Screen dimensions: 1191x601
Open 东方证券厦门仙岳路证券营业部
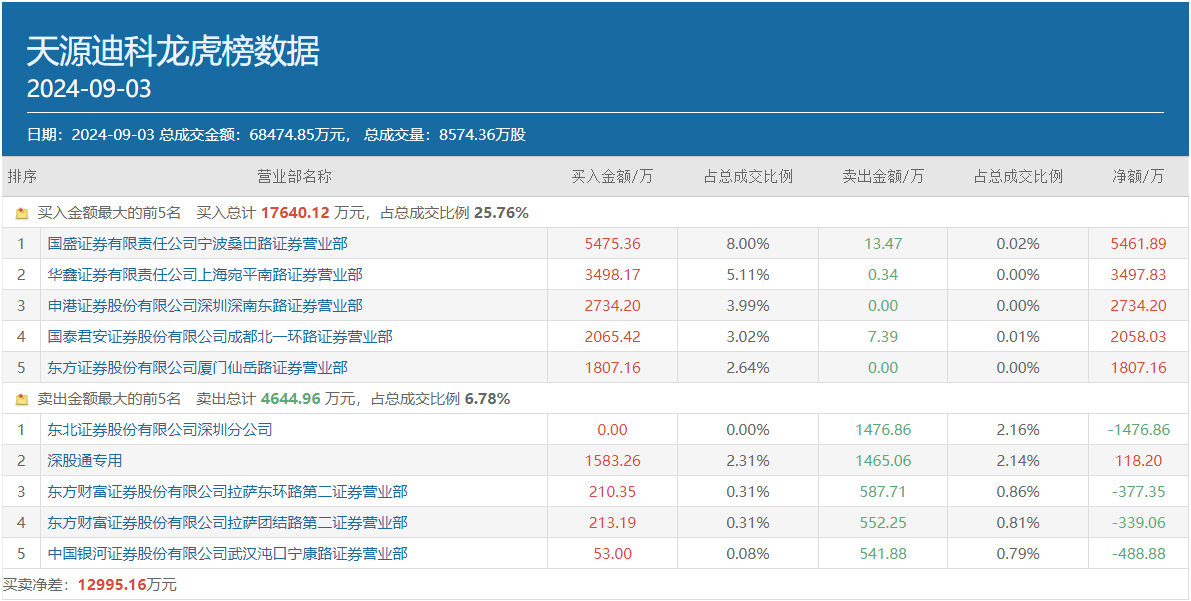pyautogui.click(x=197, y=367)
